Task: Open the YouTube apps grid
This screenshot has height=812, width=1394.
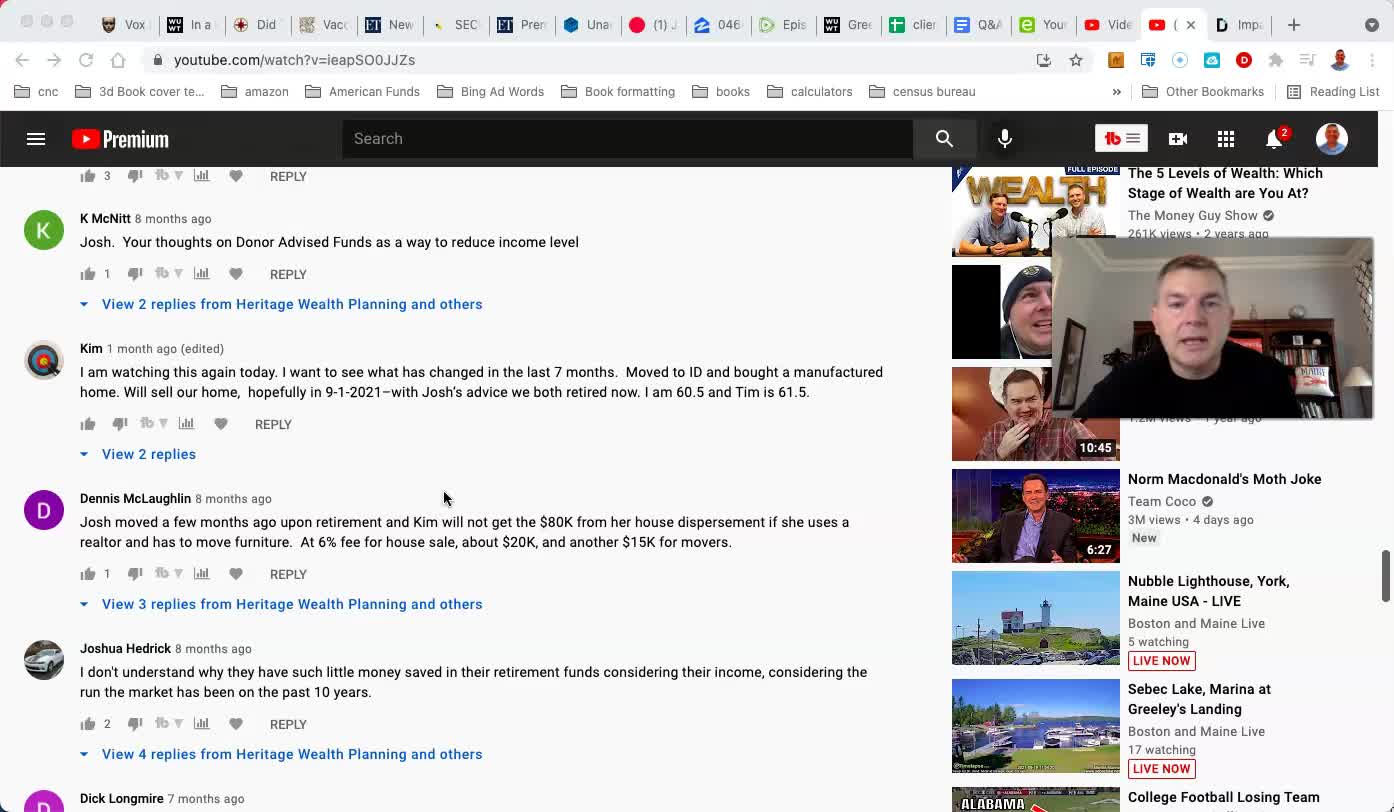Action: (1226, 139)
